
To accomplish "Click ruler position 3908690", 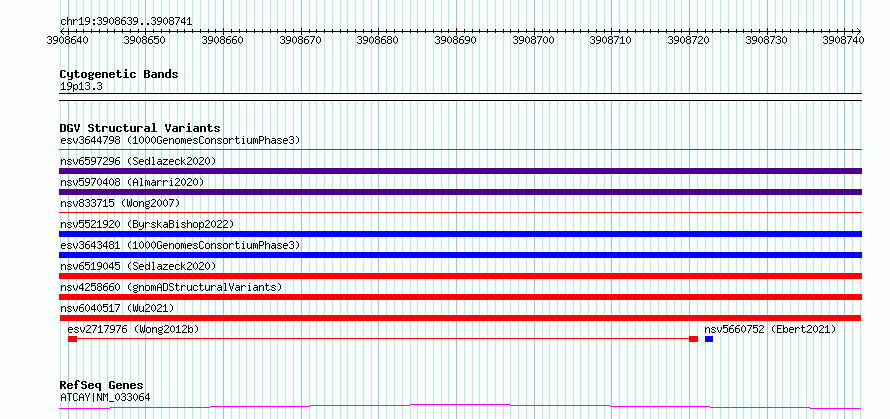I will pyautogui.click(x=456, y=40).
